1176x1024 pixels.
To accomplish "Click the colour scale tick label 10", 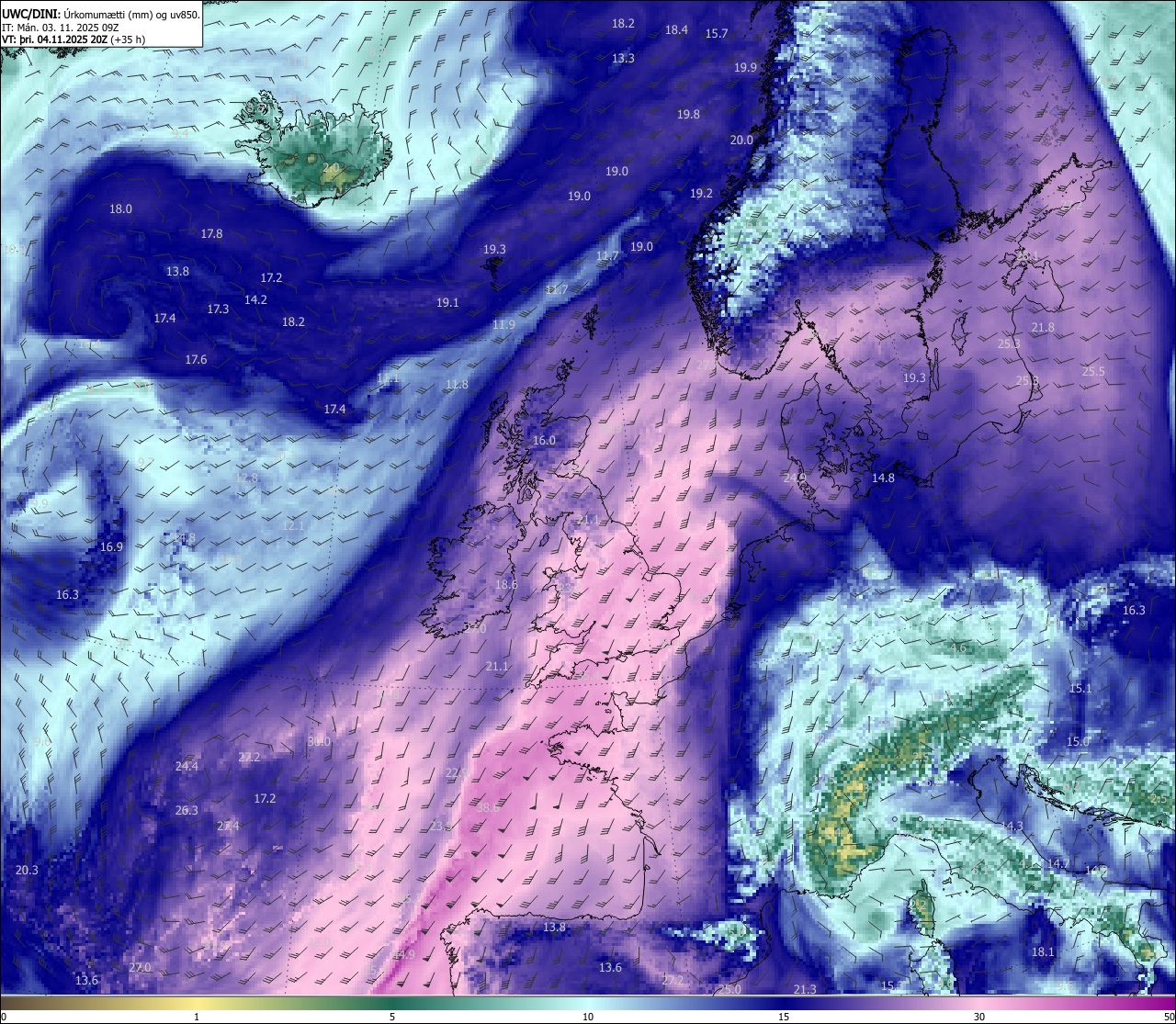I will pos(588,1016).
